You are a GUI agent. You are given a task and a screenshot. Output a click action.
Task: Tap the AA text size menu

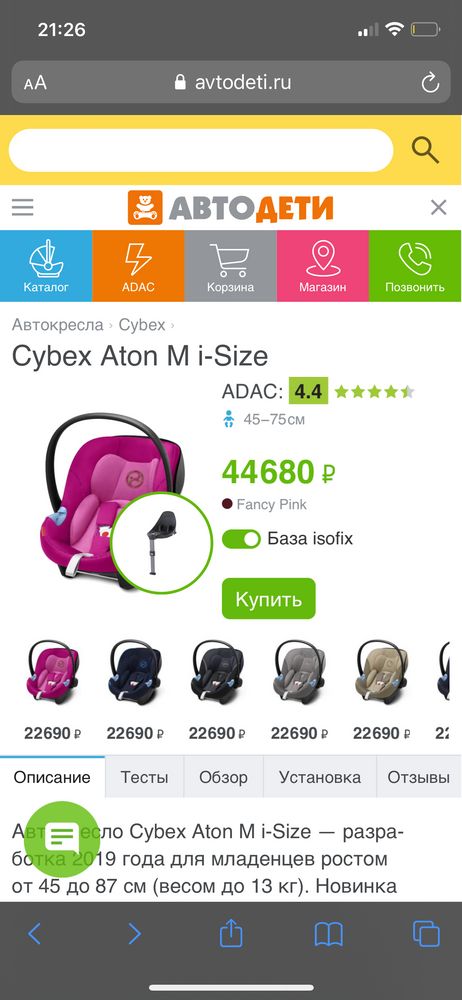(x=35, y=83)
